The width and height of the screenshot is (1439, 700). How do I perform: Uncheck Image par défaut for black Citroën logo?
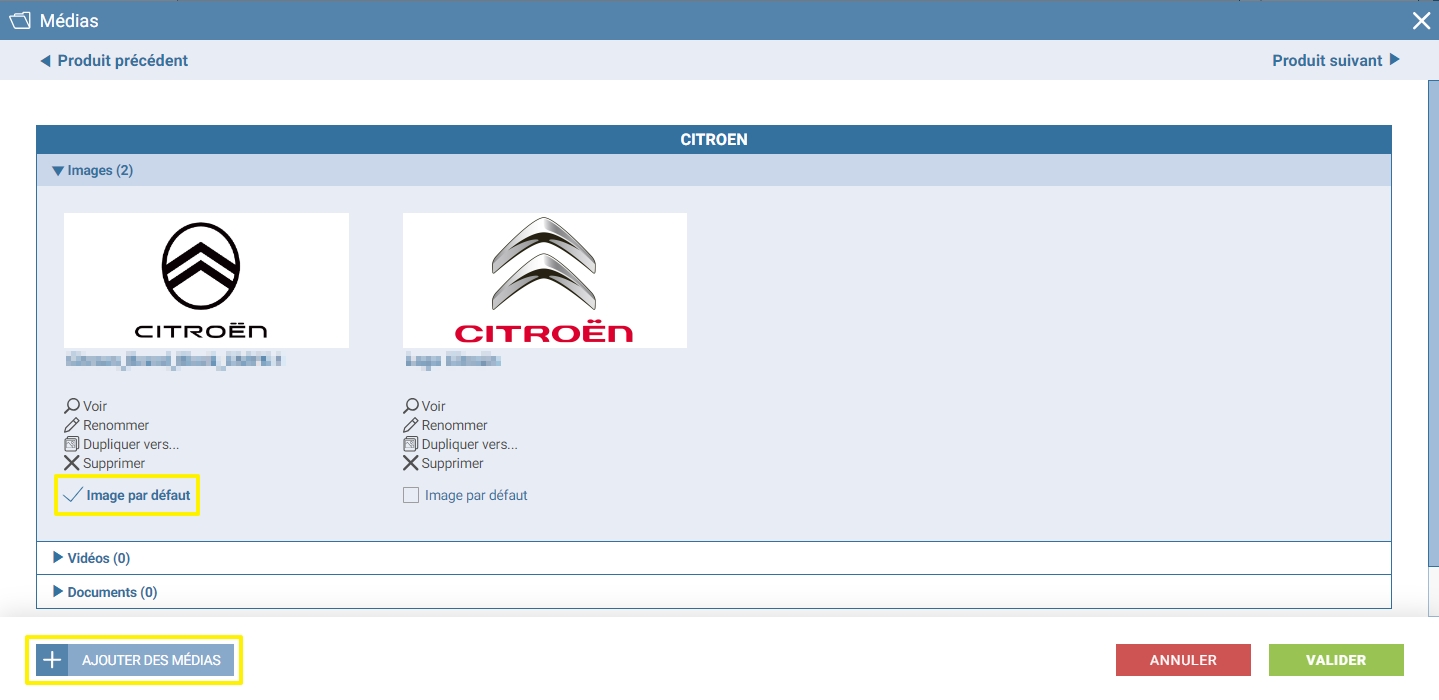73,495
